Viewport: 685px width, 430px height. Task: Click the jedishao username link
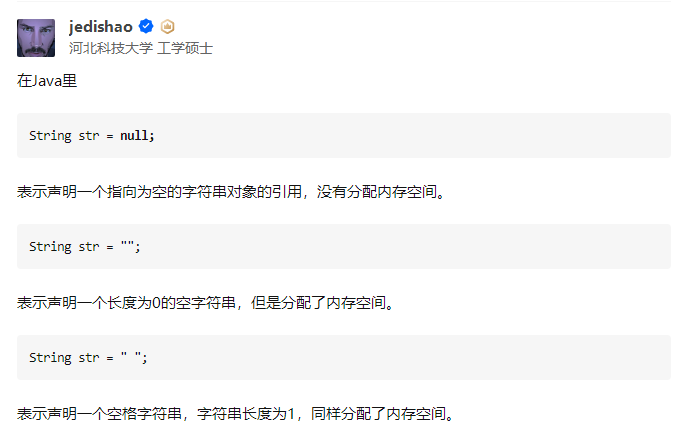tap(100, 27)
